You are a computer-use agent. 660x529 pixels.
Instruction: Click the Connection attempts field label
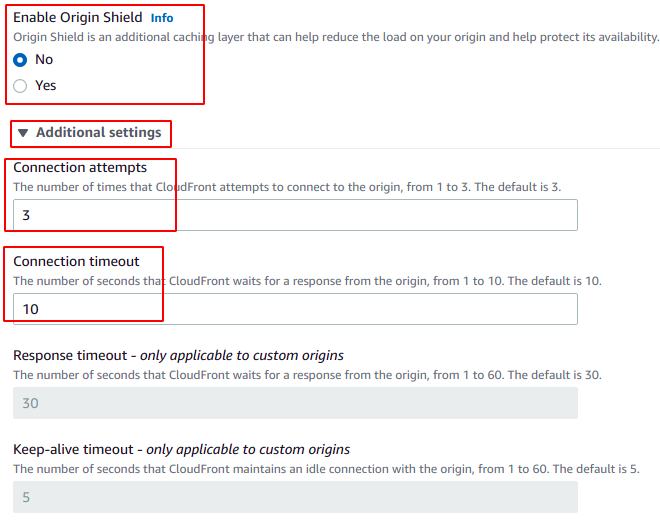[80, 168]
